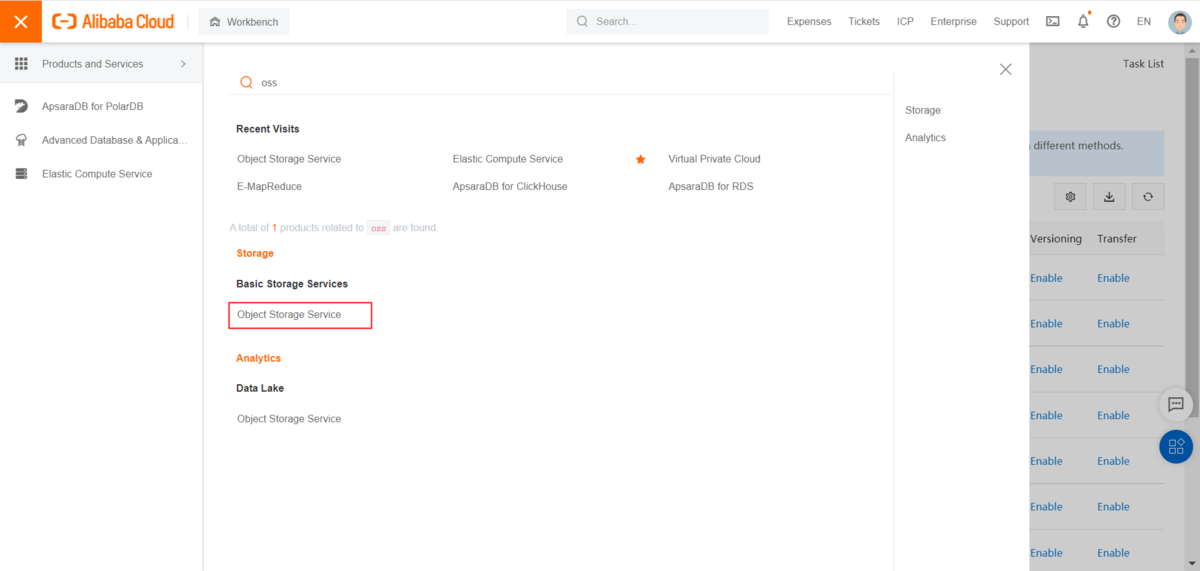
Task: Open recent visit Virtual Private Cloud
Action: 714,159
